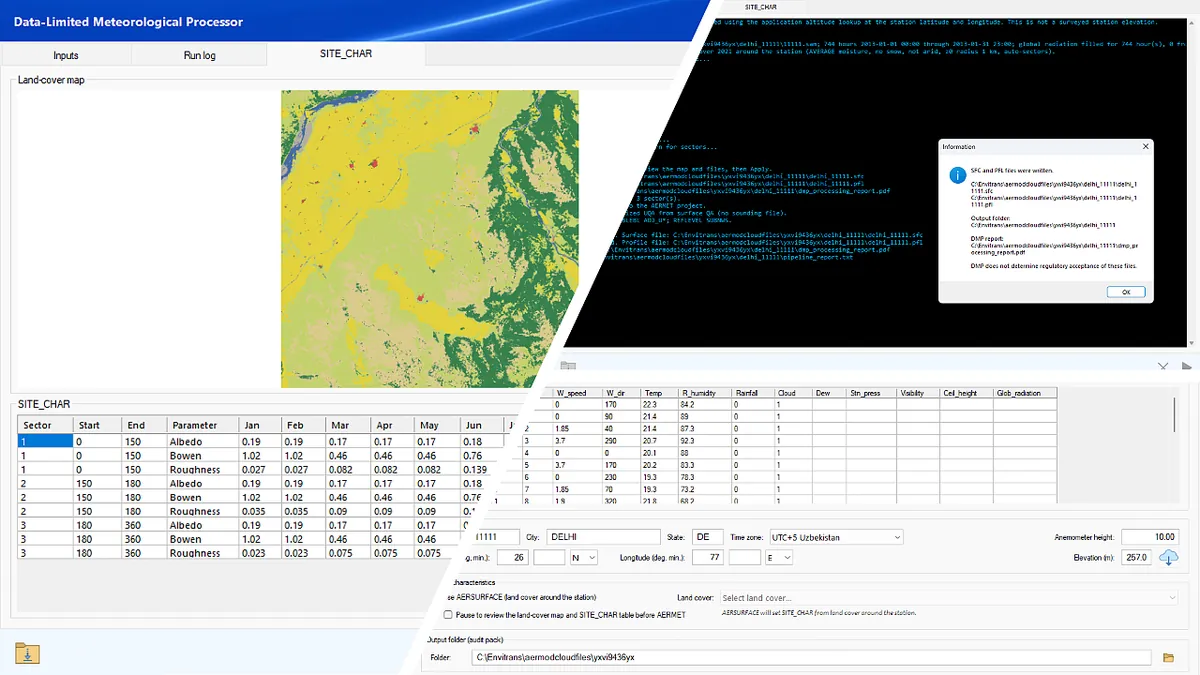Click the Temp column header
Viewport: 1200px width, 675px height.
point(659,393)
